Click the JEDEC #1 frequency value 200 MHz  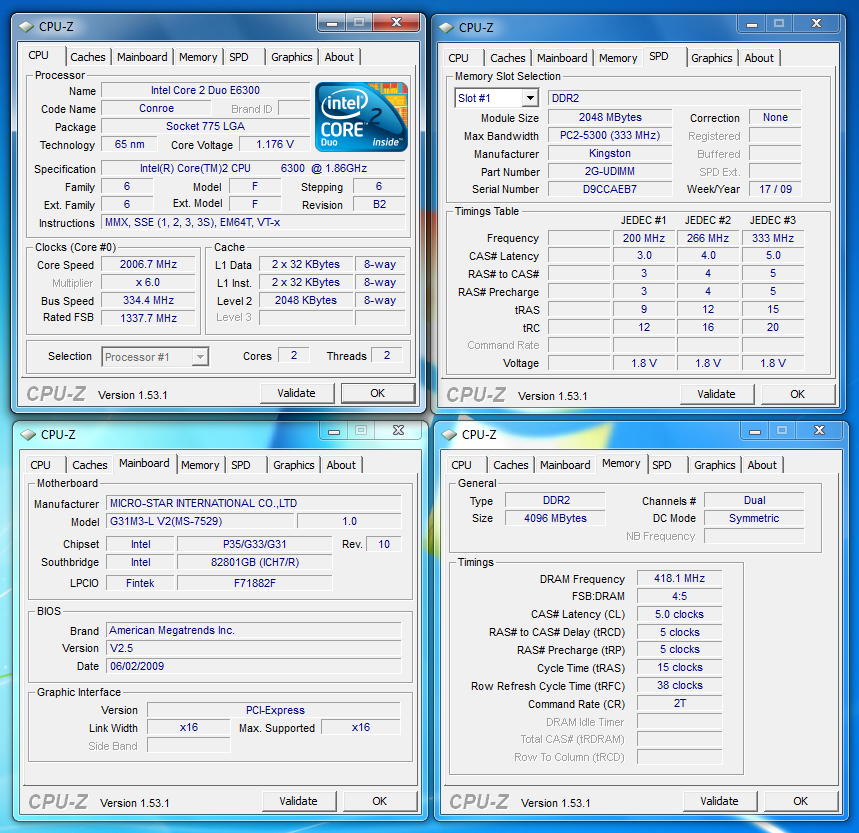pyautogui.click(x=644, y=238)
